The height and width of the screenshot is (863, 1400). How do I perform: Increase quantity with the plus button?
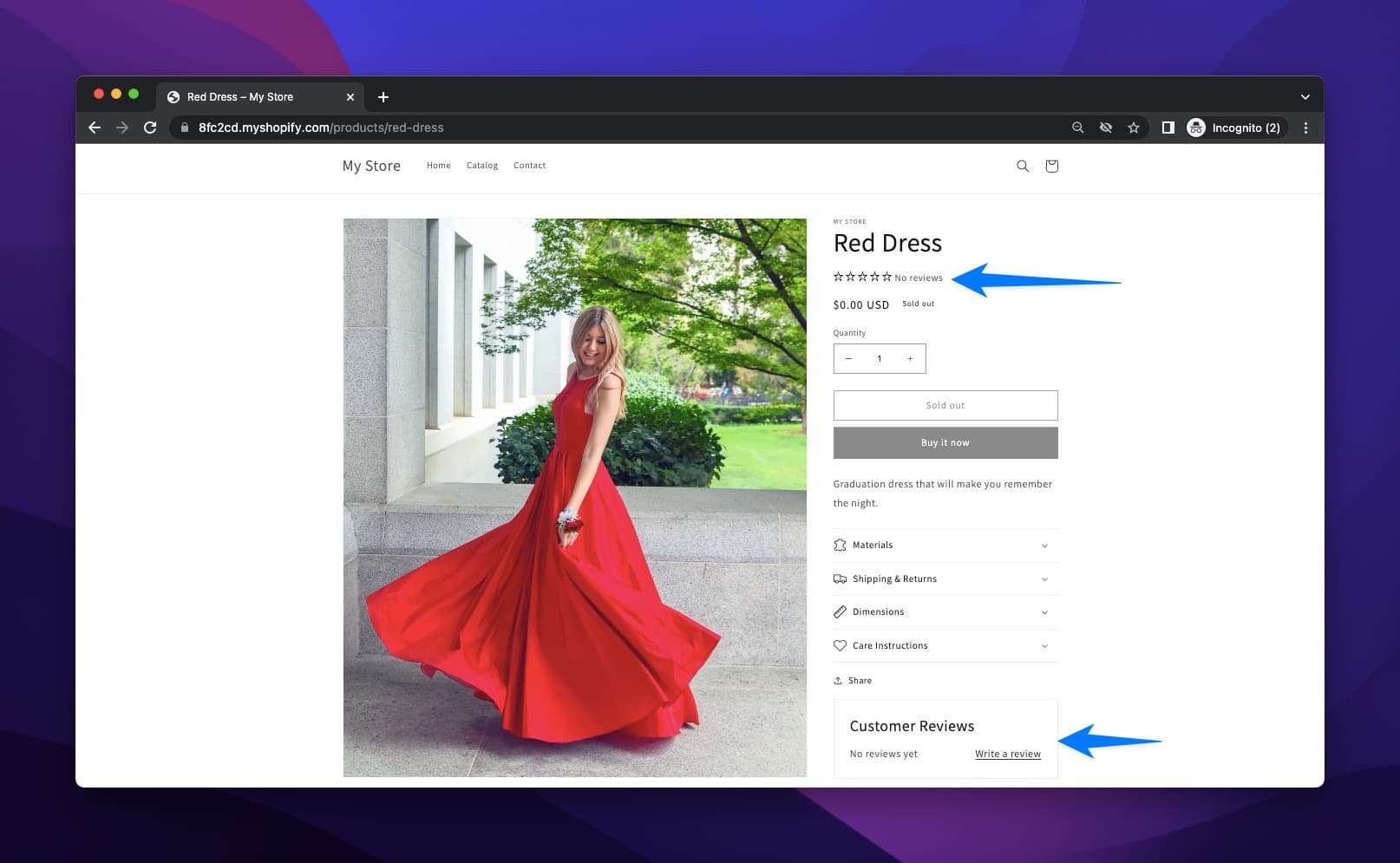[910, 359]
